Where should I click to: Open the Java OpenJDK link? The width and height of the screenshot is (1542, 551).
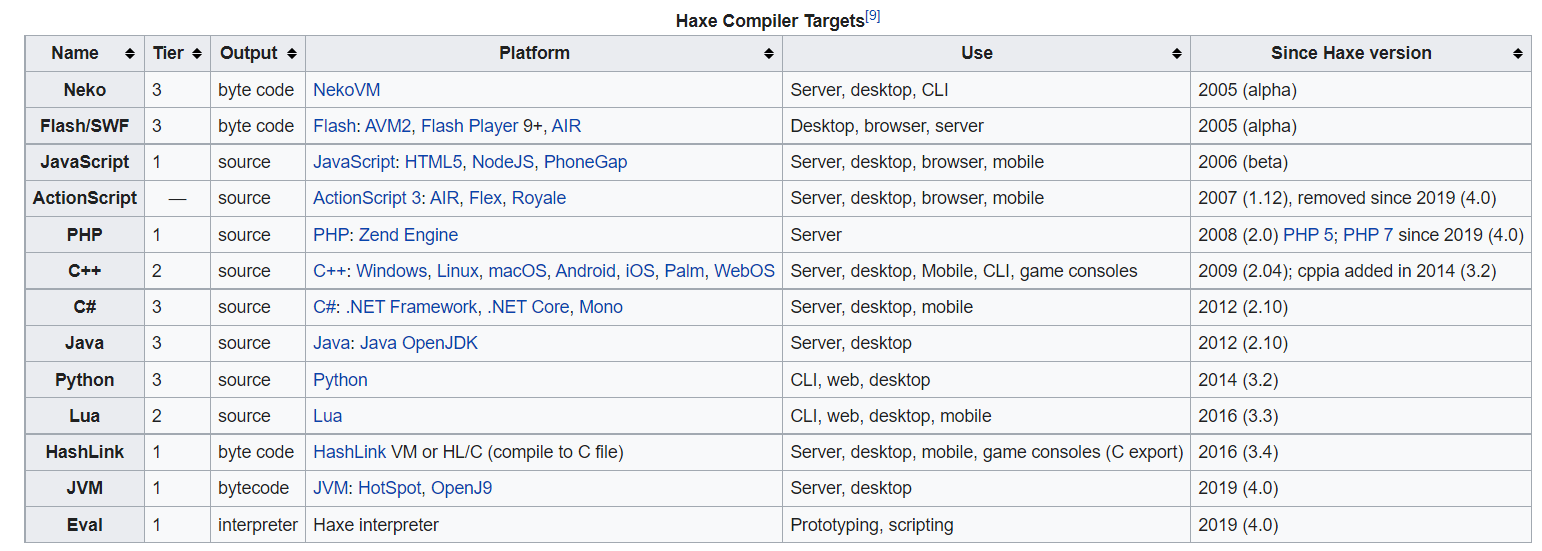419,343
